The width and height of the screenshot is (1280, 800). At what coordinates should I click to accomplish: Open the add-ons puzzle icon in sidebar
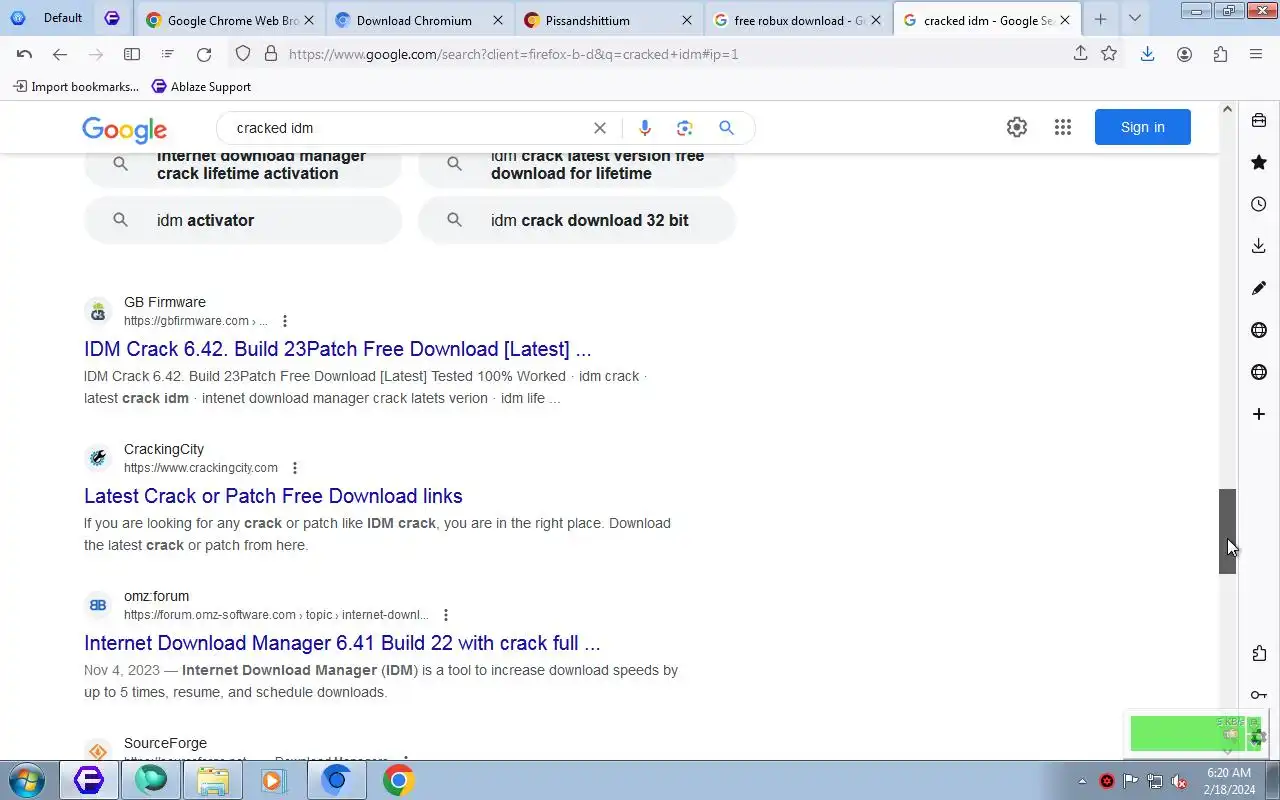coord(1259,653)
